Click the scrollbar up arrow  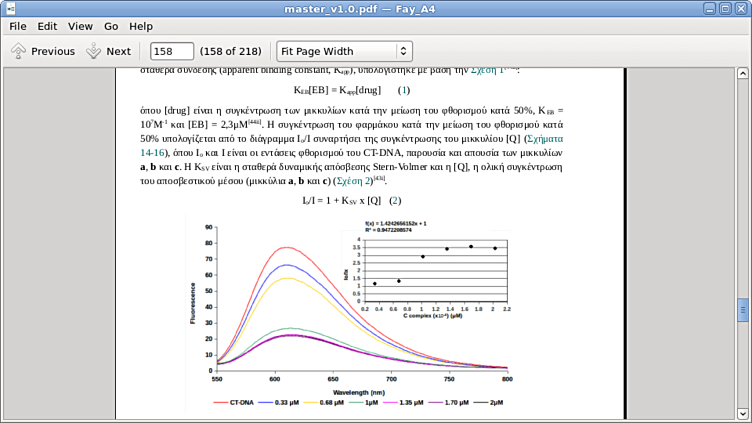(x=743, y=74)
